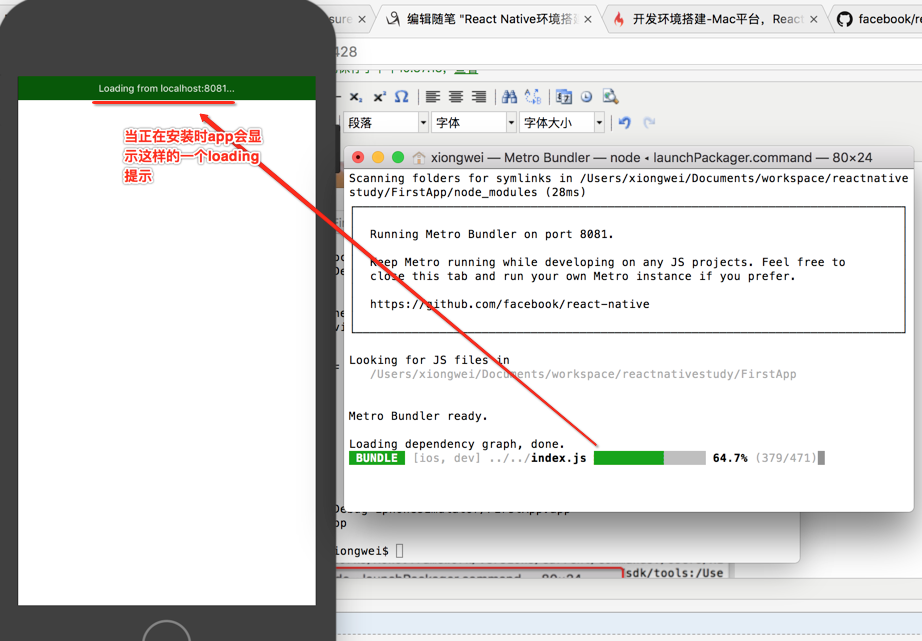Viewport: 922px width, 641px height.
Task: Minimize Metro Bundler terminal window
Action: [x=378, y=158]
